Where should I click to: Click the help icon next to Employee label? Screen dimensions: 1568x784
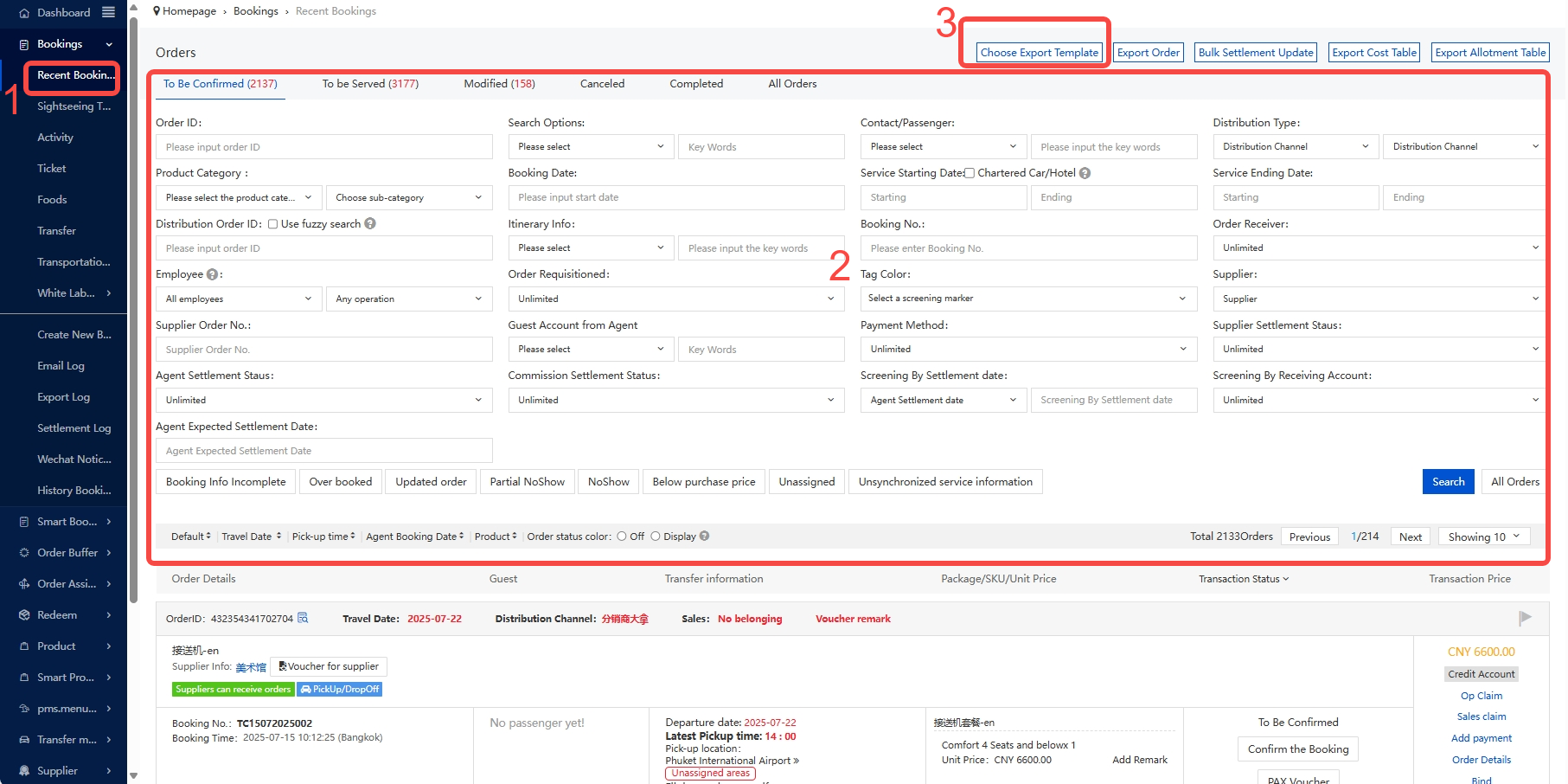212,274
